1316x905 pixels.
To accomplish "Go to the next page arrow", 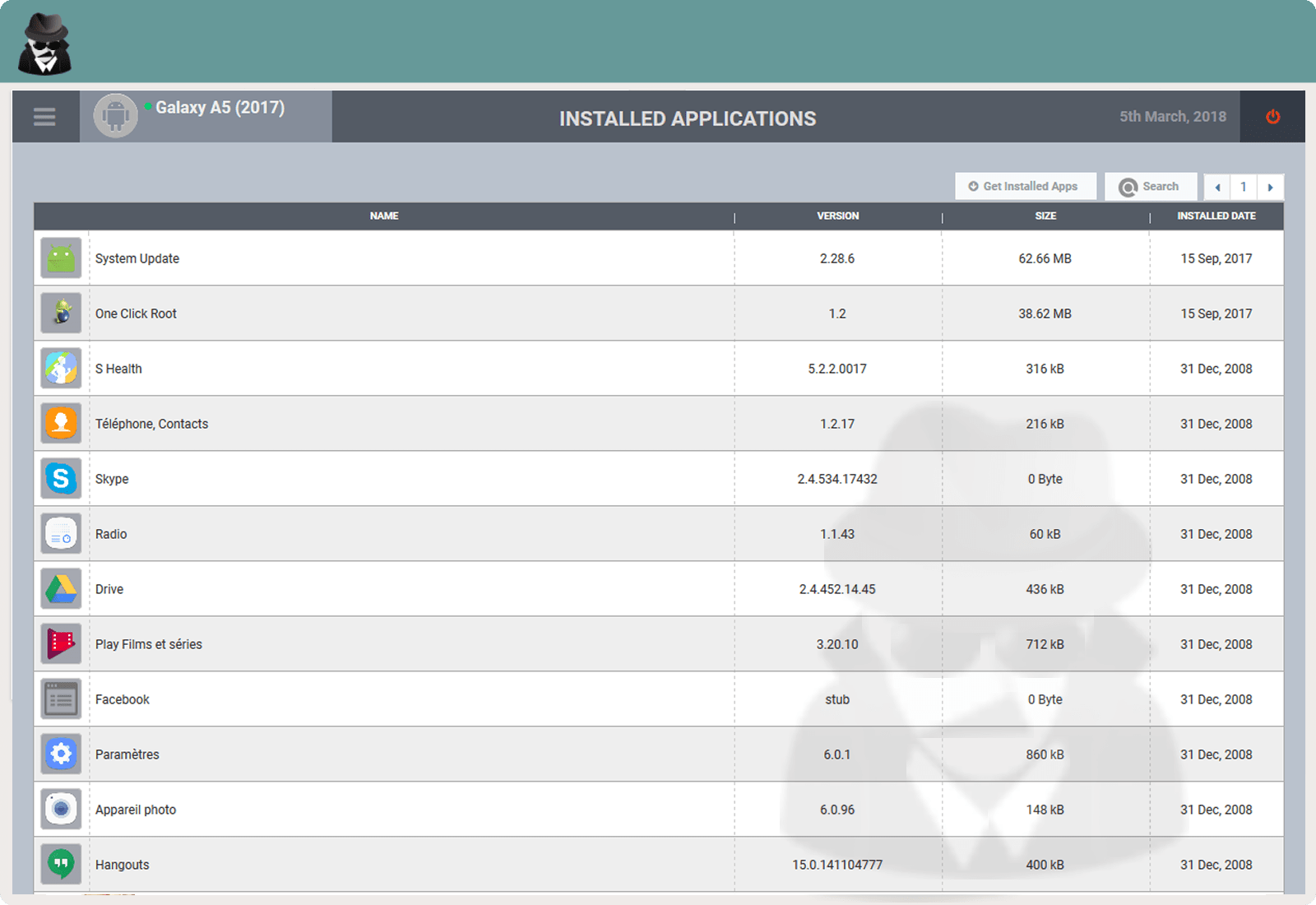I will 1270,188.
